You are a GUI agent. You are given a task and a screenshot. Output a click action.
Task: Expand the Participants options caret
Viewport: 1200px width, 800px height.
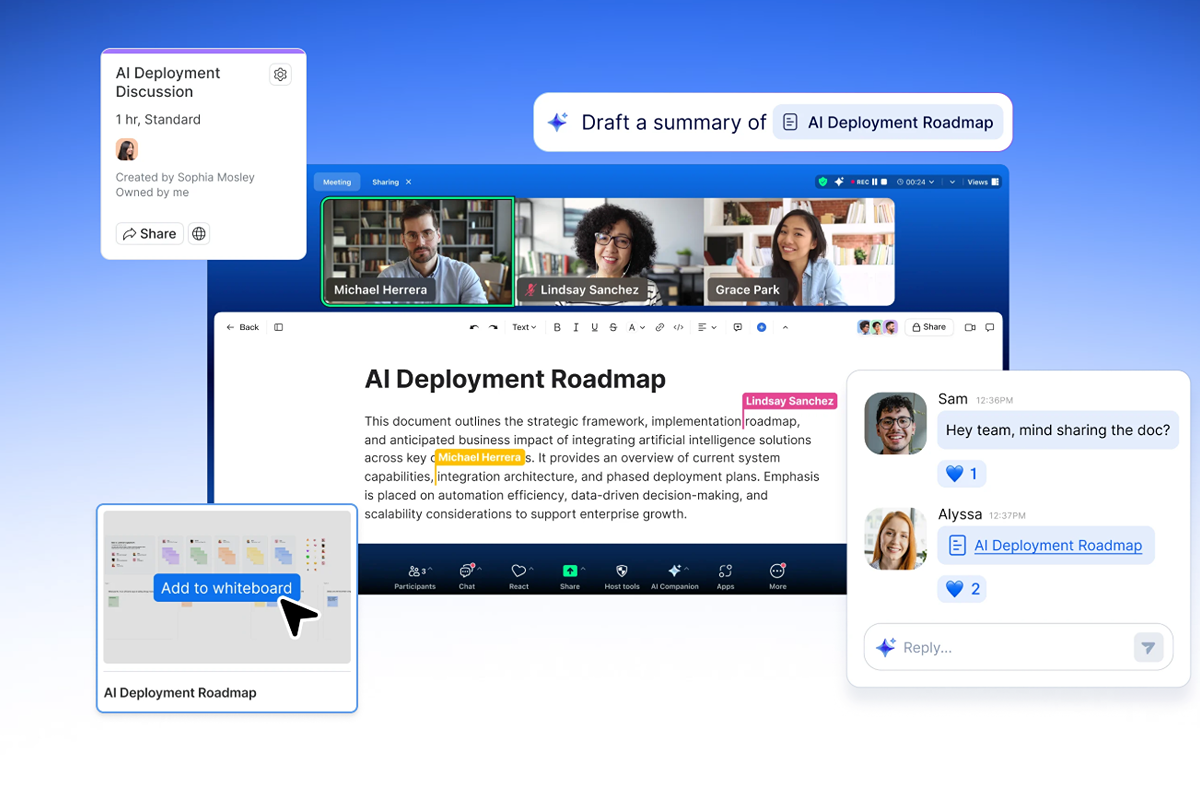[430, 570]
